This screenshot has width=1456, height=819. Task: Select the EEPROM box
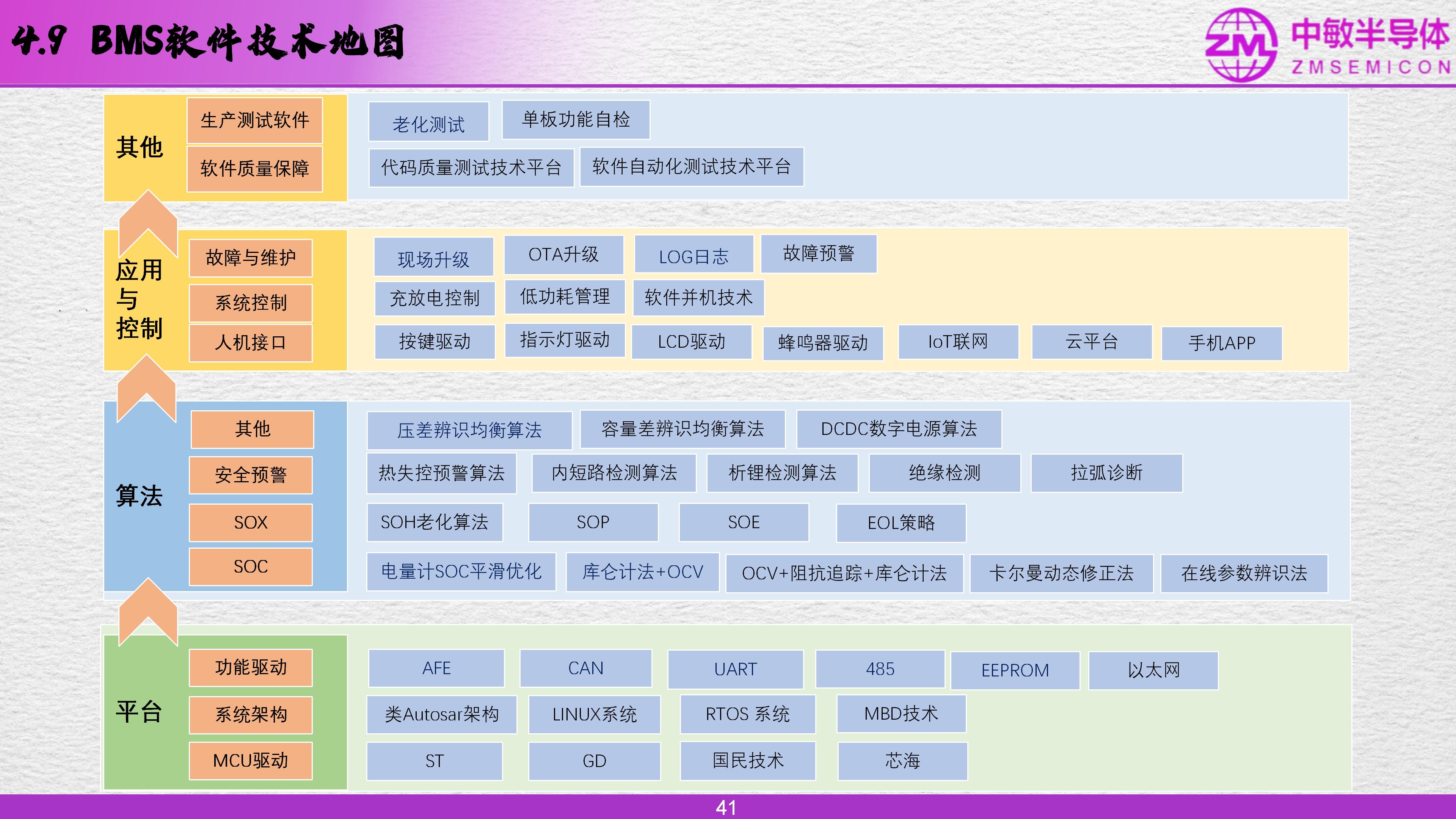click(1015, 671)
